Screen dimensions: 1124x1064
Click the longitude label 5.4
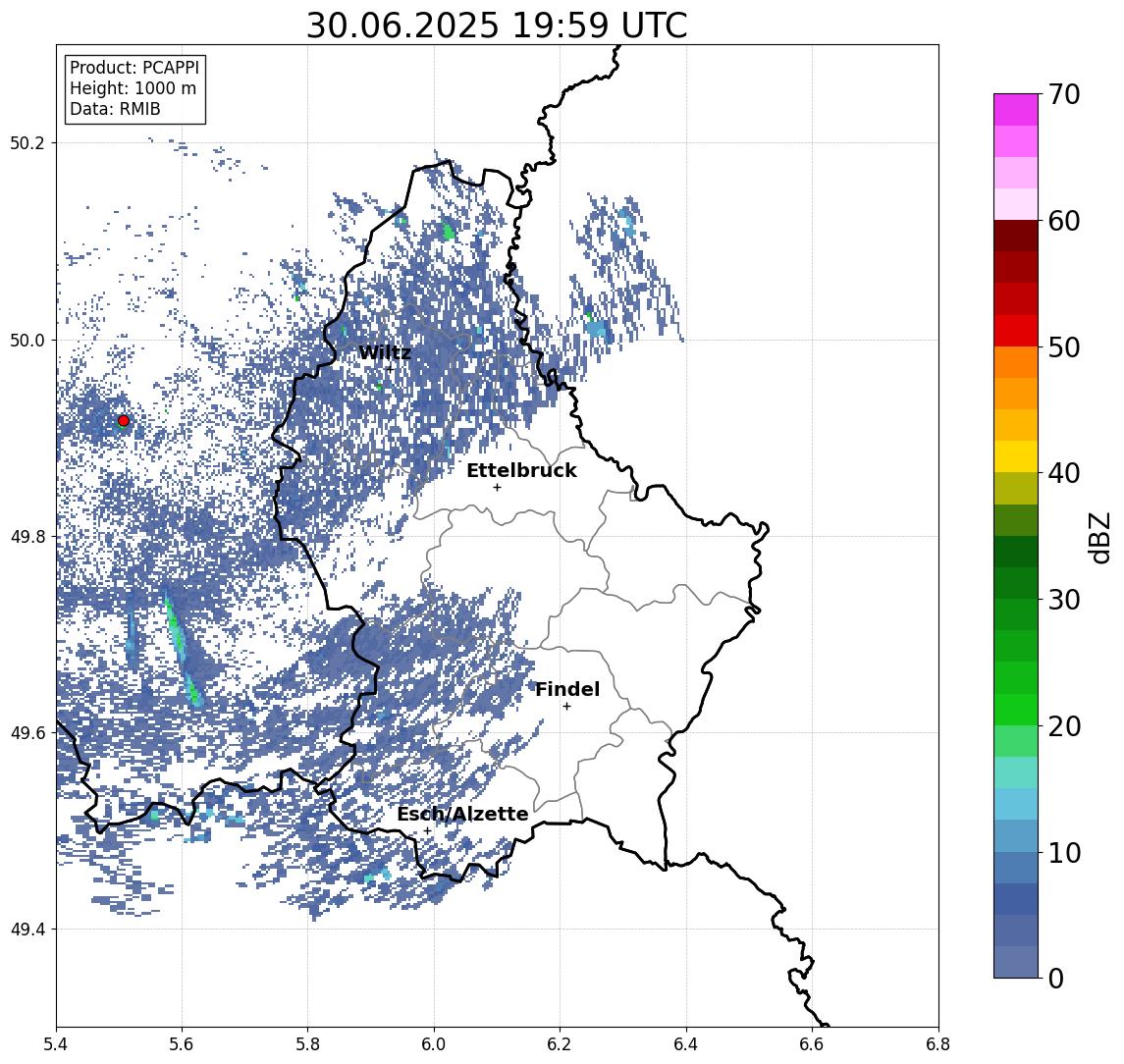tap(56, 1044)
